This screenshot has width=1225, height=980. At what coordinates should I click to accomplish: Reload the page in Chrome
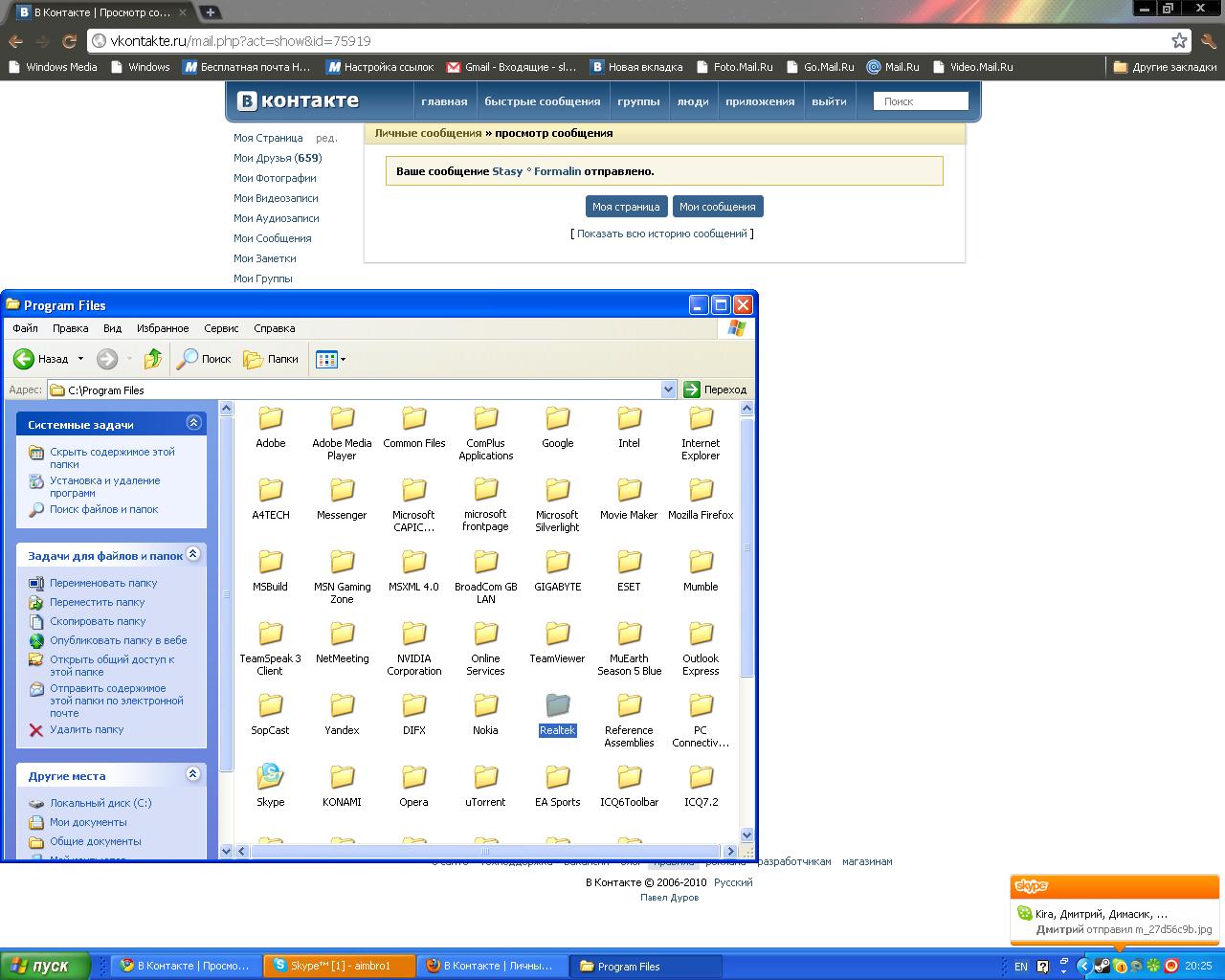point(69,41)
